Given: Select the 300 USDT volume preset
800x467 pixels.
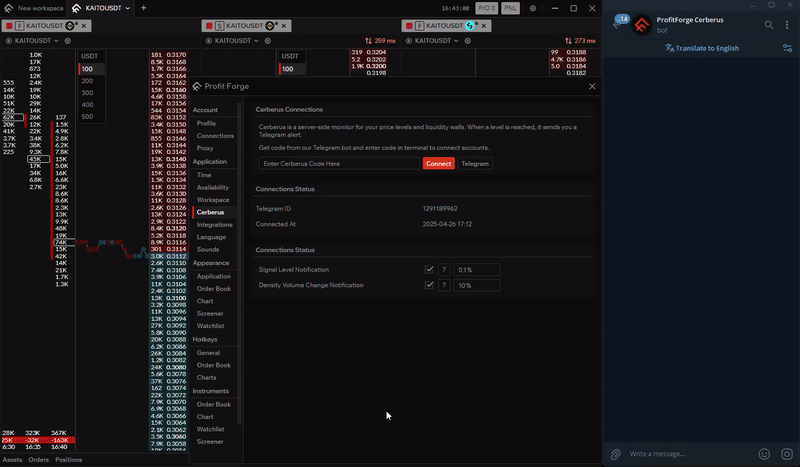Looking at the screenshot, I should (87, 93).
